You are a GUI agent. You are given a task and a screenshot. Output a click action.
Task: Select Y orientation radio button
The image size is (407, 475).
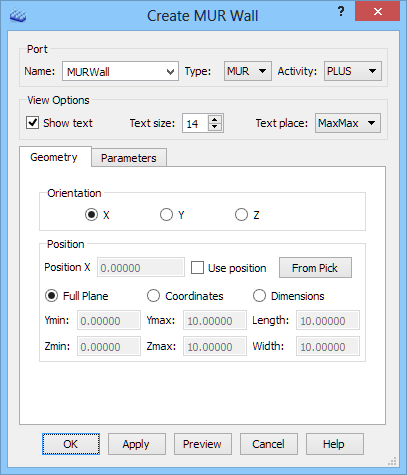tap(166, 215)
